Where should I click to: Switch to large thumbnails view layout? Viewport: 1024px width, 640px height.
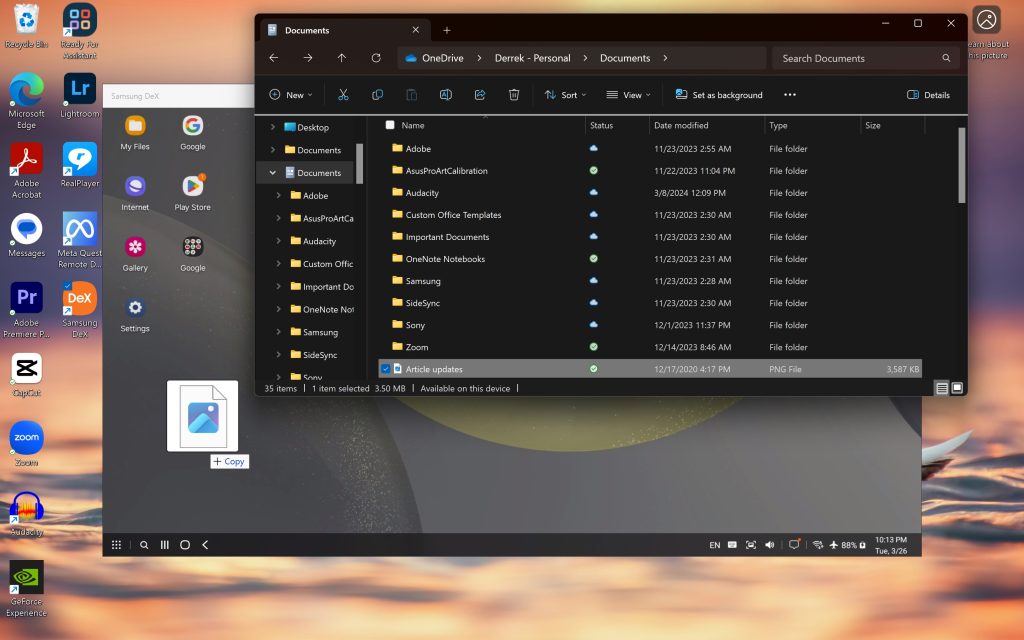pos(957,388)
